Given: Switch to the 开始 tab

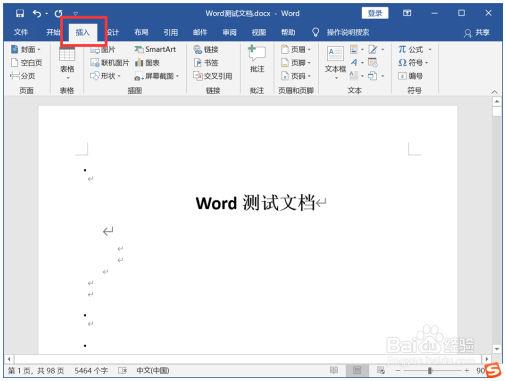Looking at the screenshot, I should tap(52, 32).
